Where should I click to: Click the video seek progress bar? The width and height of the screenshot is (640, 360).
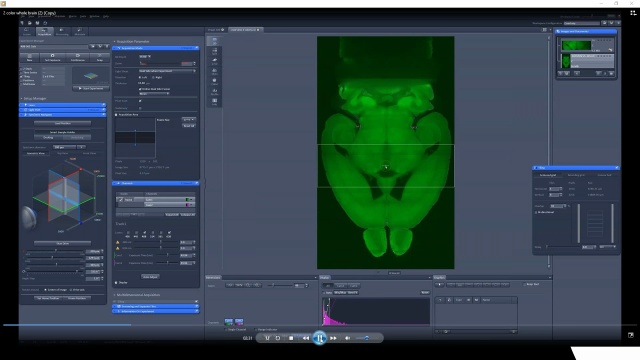320,325
